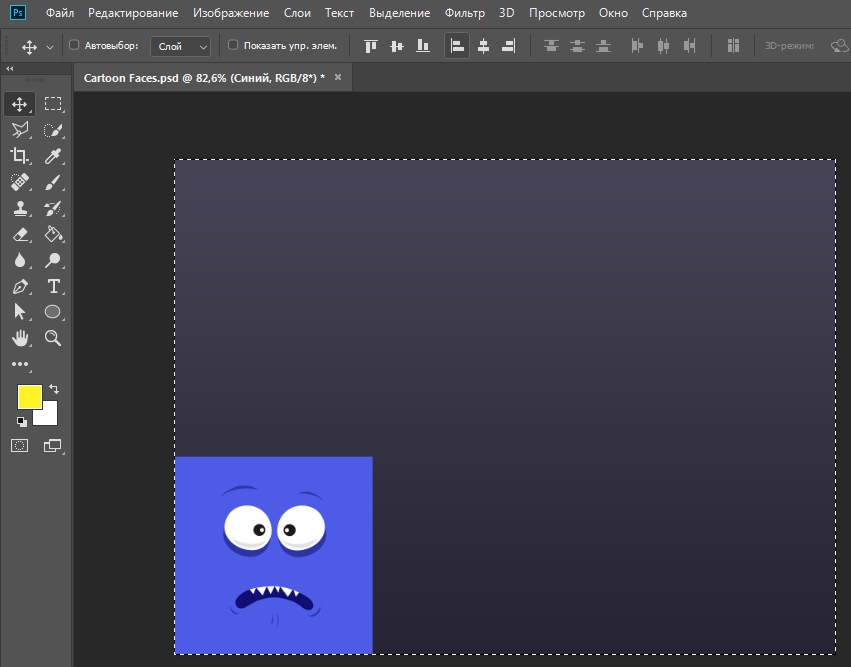Choose the Zoom magnifier tool
This screenshot has width=851, height=667.
(x=53, y=338)
